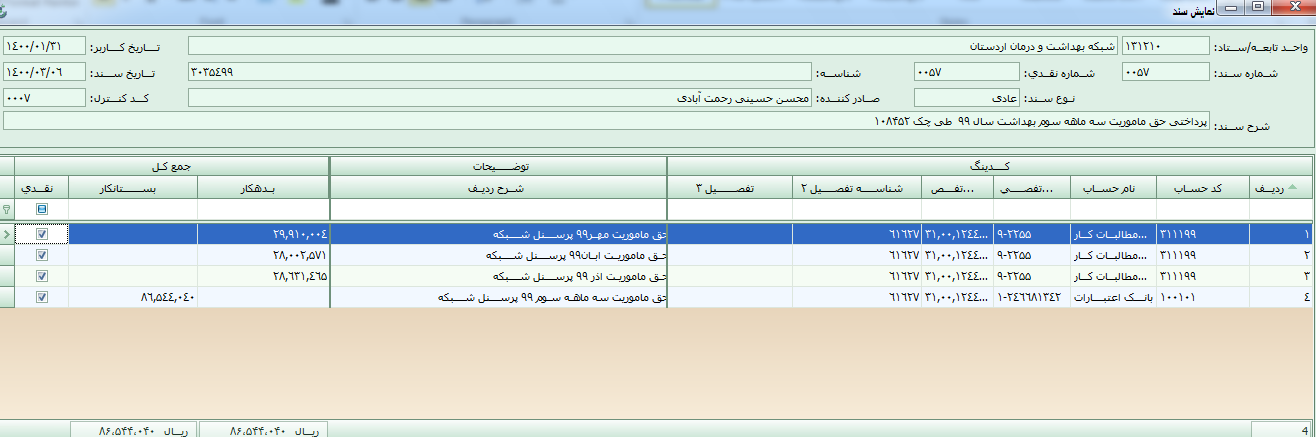
Task: Click the کدینگ band header
Action: (x=988, y=165)
